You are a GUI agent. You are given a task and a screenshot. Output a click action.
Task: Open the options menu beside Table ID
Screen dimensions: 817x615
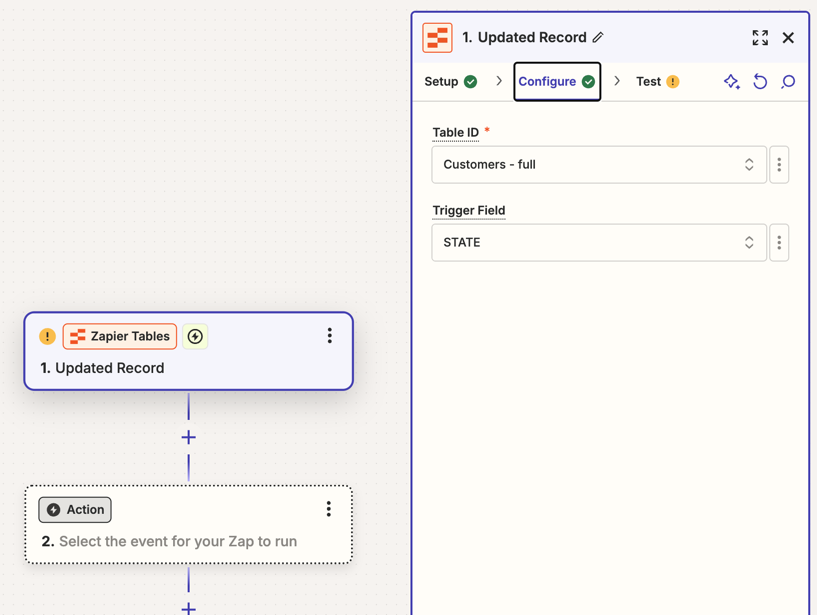779,165
